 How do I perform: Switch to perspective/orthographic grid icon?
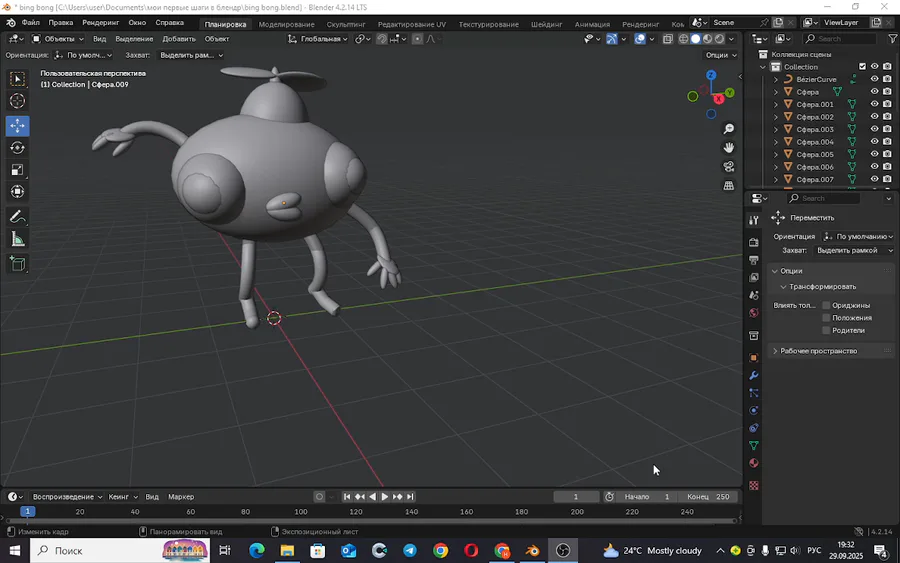(729, 185)
